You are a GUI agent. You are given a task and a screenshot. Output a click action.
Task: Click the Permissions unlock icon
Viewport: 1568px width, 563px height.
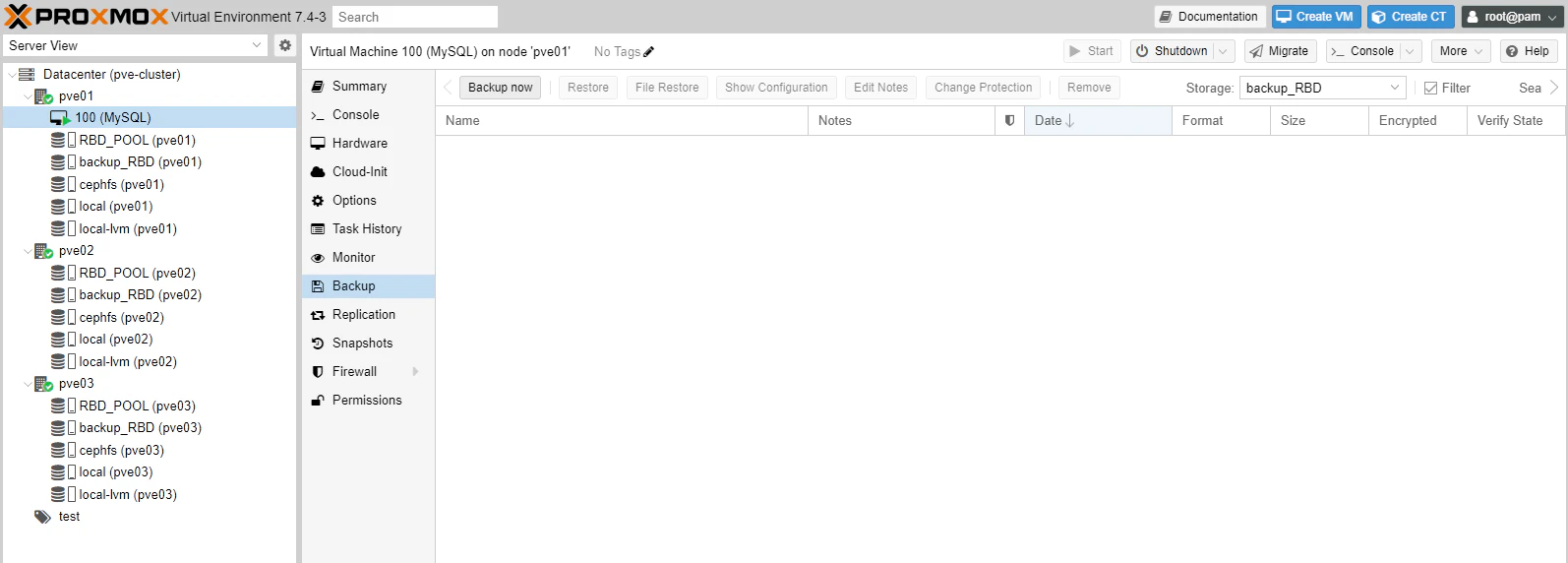coord(318,400)
